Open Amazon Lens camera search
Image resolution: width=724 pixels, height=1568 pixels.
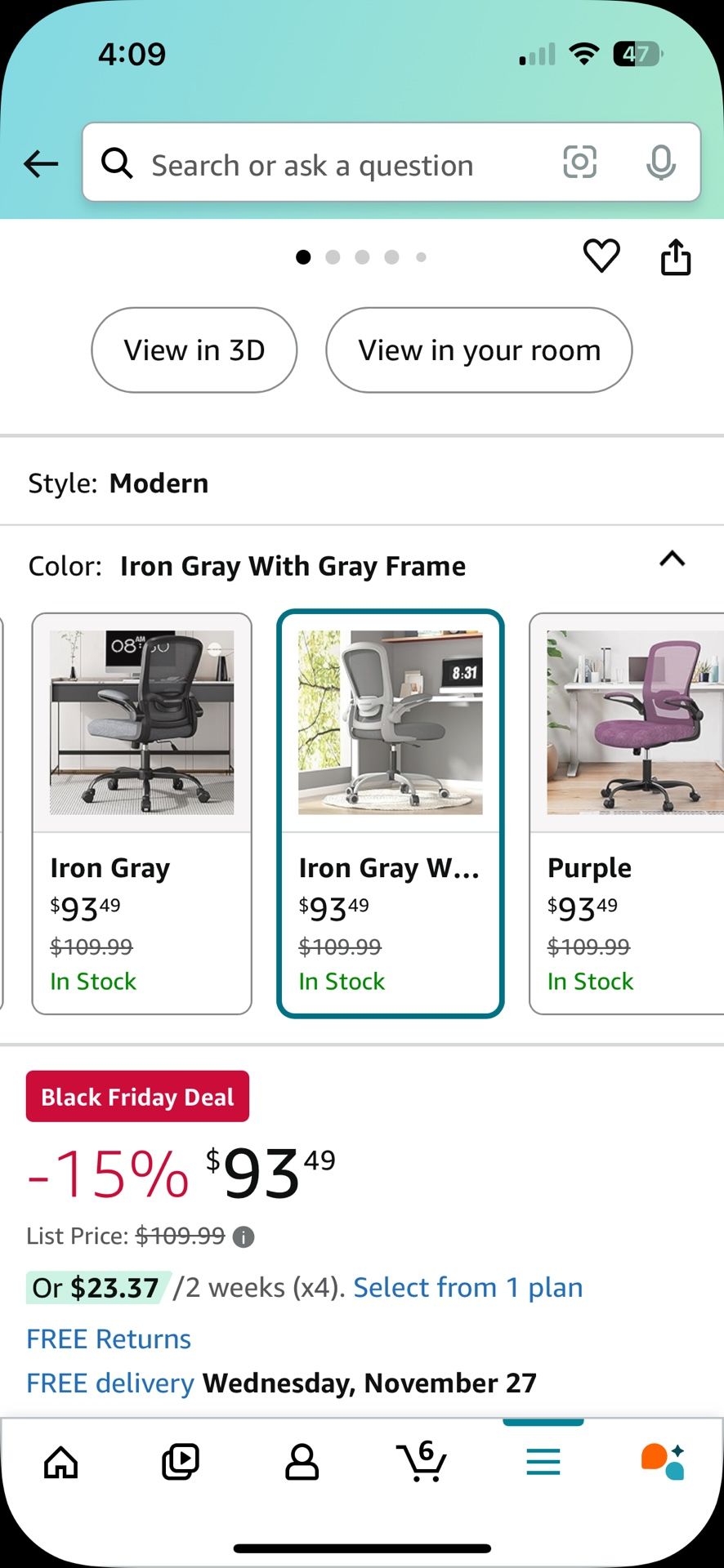pos(579,163)
